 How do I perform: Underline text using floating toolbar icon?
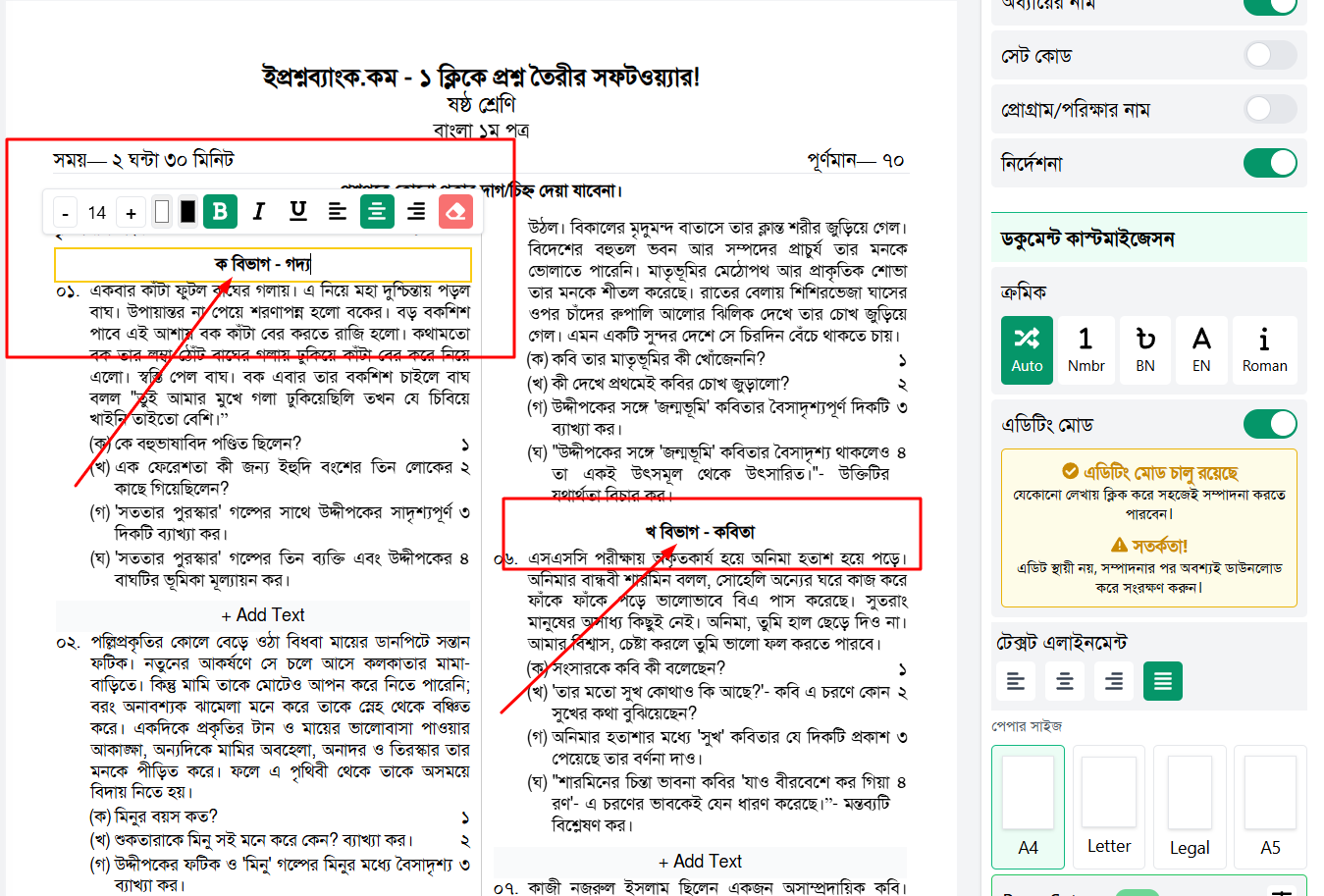point(298,211)
